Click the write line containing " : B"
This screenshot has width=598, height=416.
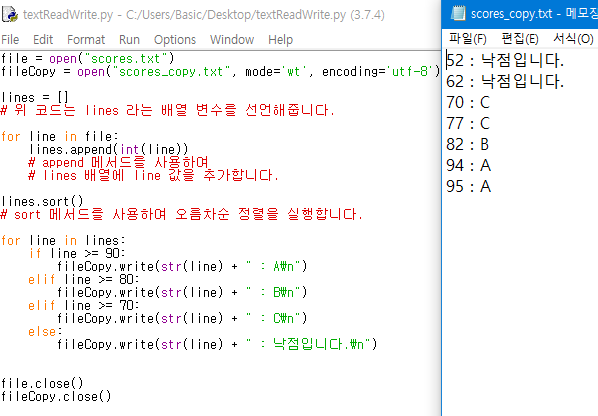[x=182, y=292]
